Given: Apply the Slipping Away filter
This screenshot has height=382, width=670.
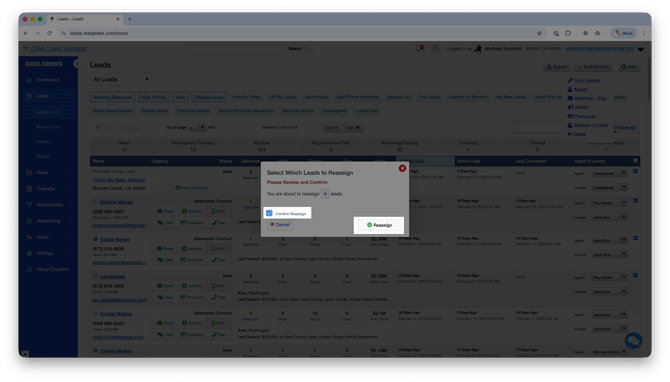Looking at the screenshot, I should [x=209, y=97].
